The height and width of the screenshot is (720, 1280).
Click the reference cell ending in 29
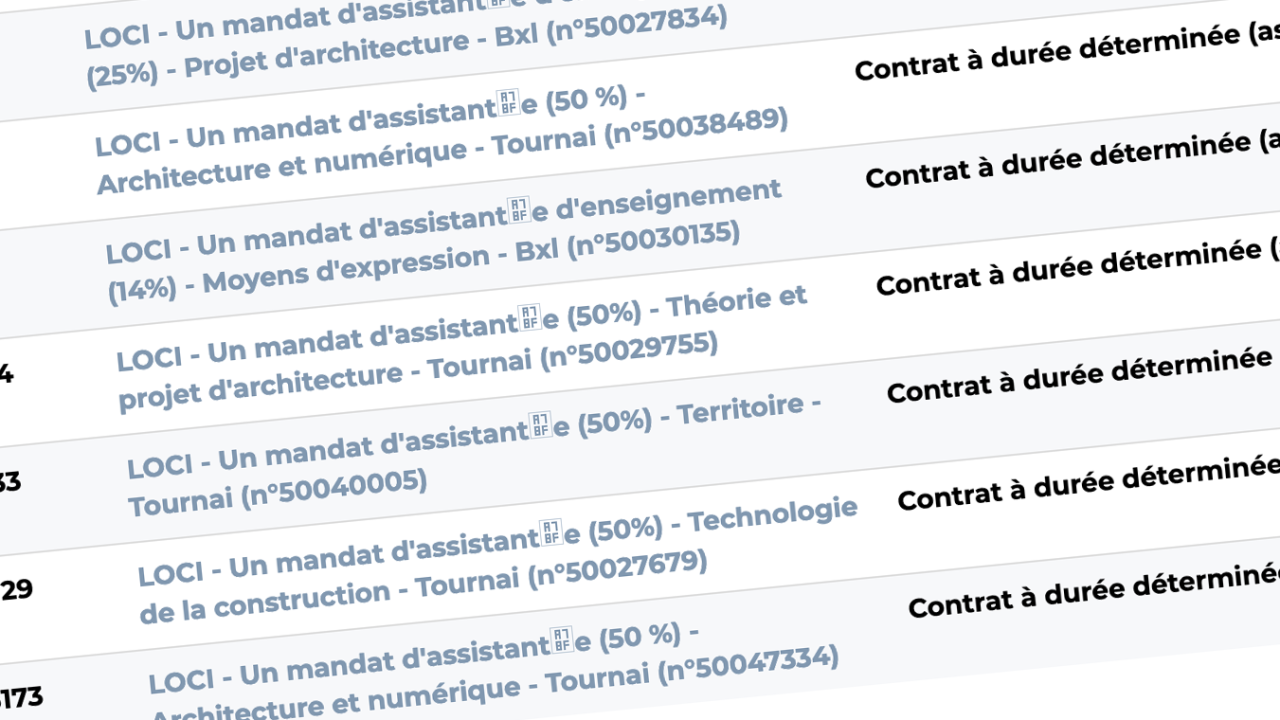15,590
